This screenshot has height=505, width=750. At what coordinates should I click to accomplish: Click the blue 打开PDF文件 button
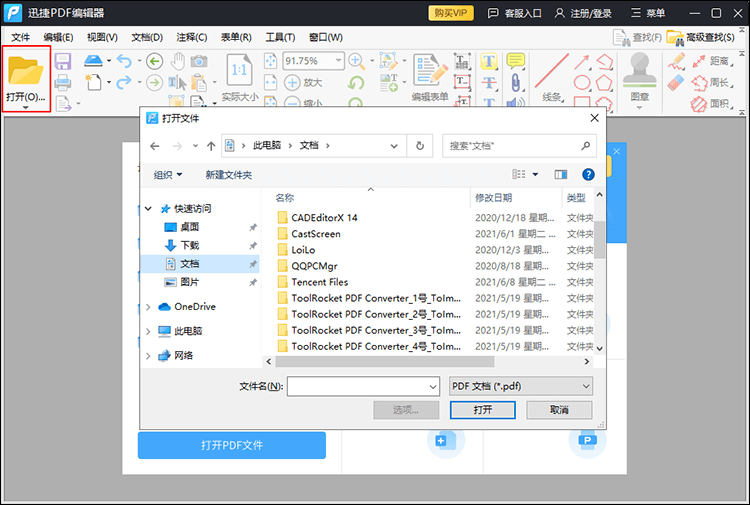click(x=232, y=445)
